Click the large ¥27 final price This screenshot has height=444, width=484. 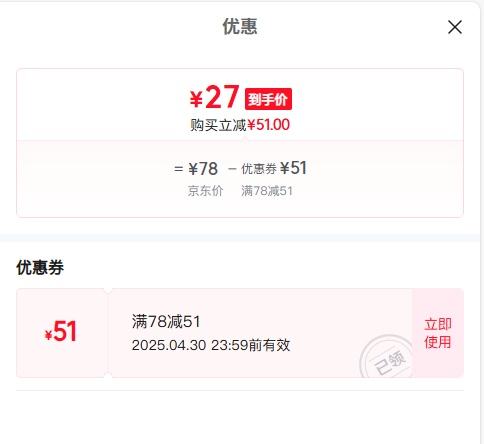214,97
